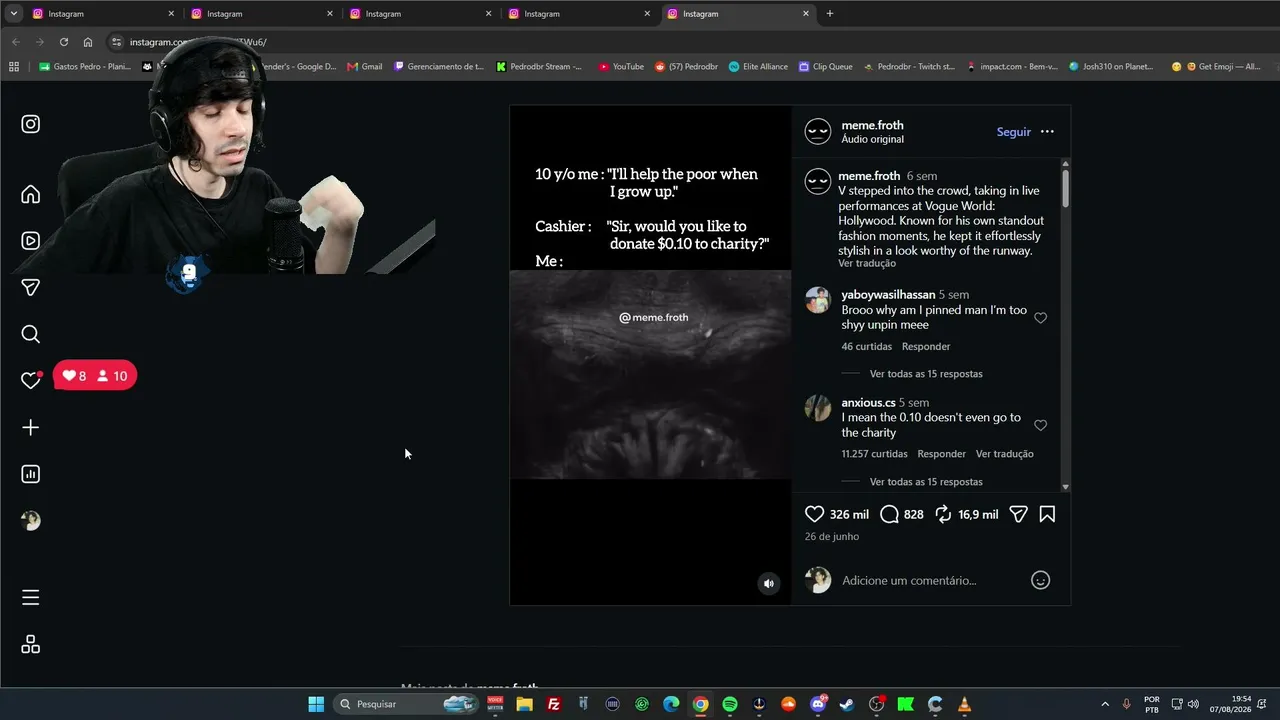Image resolution: width=1280 pixels, height=720 pixels.
Task: Open the dashboard chart icon in sidebar
Action: coord(31,474)
